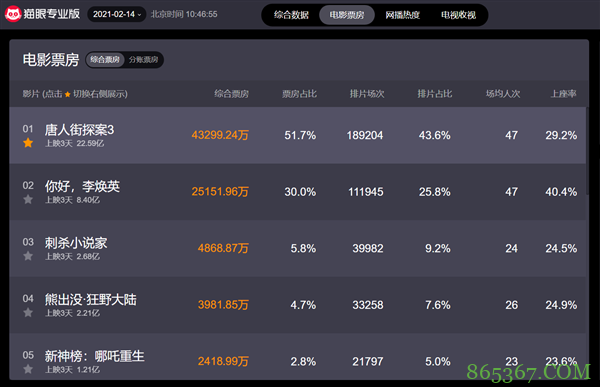Go to 电视收视 tab

[458, 15]
